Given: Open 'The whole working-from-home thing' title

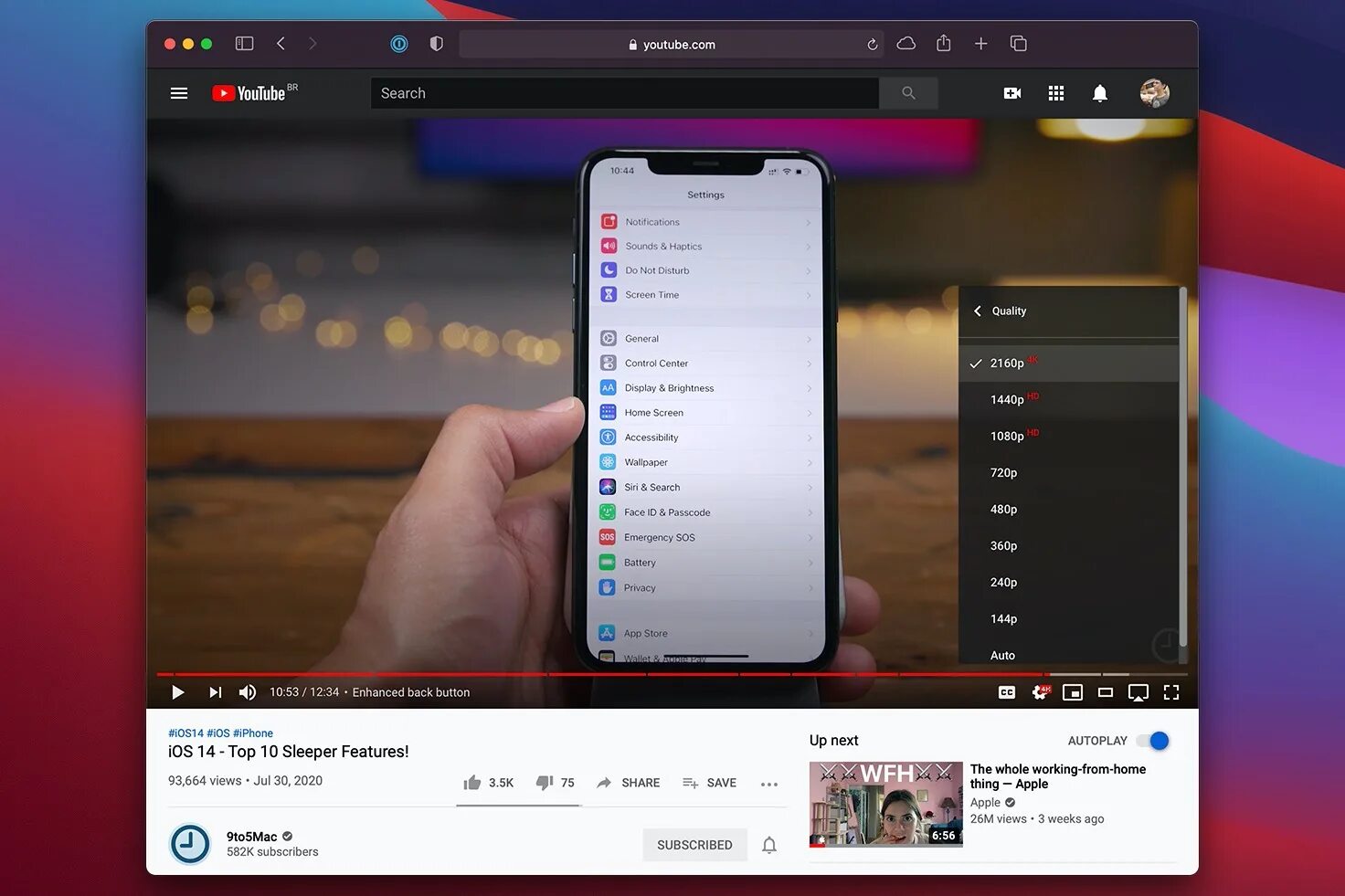Looking at the screenshot, I should click(x=1058, y=776).
